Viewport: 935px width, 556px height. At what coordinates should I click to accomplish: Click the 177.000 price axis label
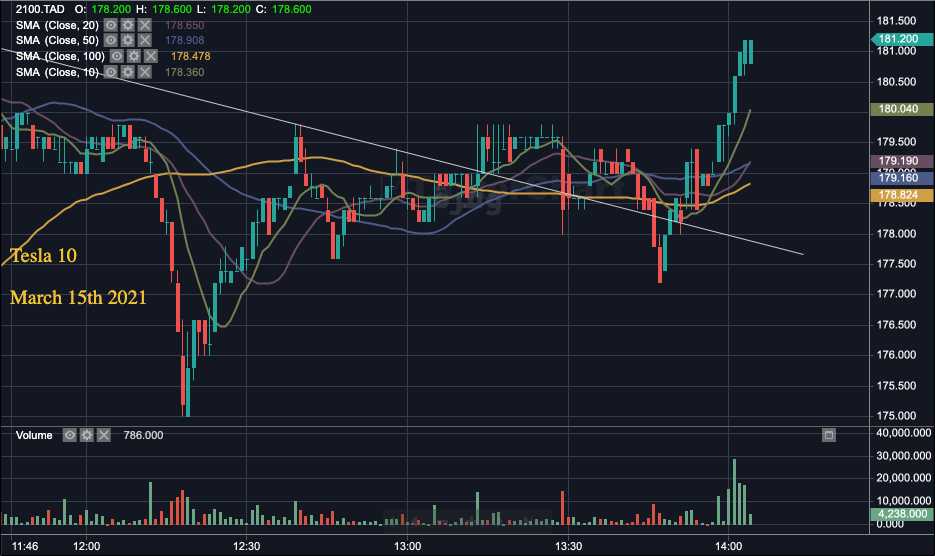click(x=896, y=294)
